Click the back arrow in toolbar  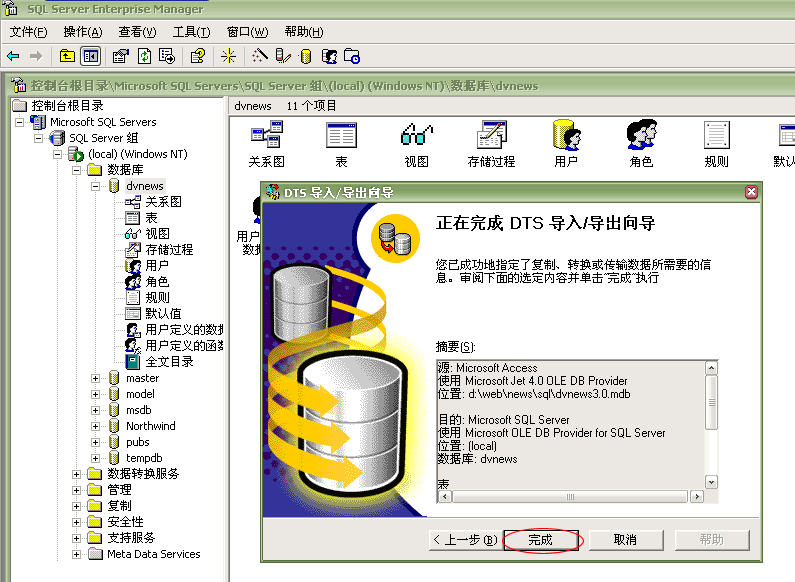[x=13, y=56]
